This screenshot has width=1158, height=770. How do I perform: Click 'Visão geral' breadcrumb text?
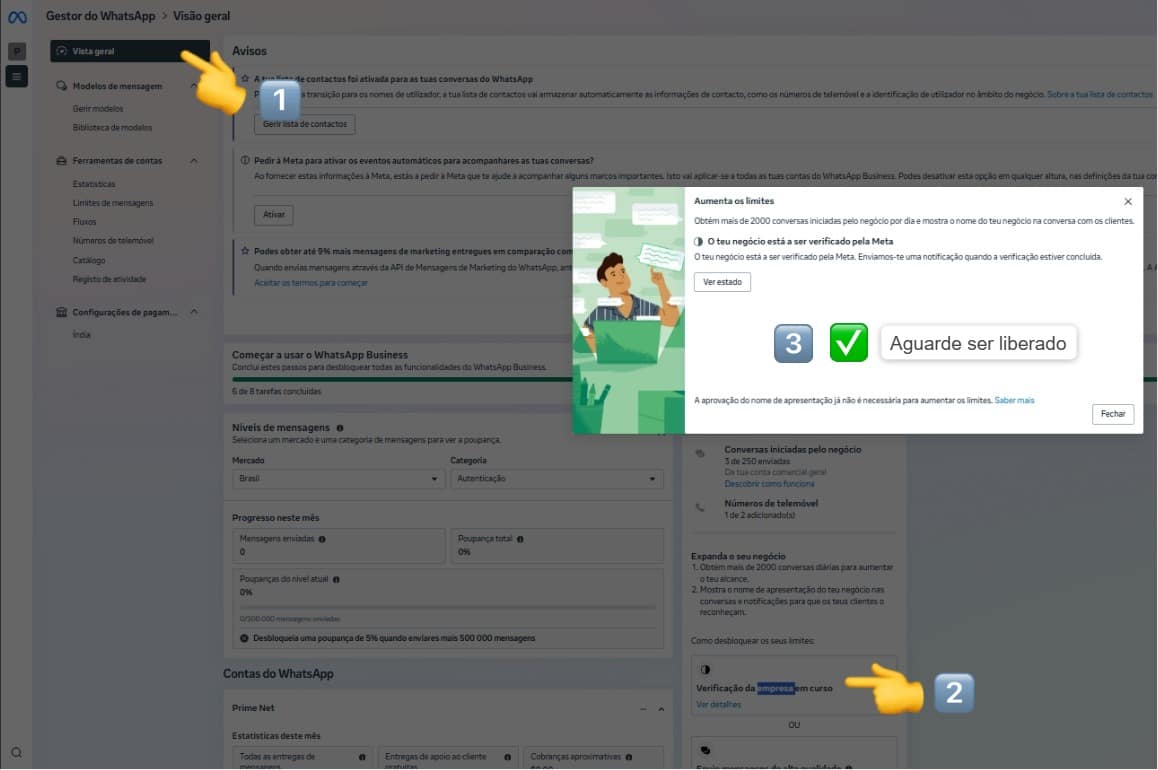click(202, 16)
